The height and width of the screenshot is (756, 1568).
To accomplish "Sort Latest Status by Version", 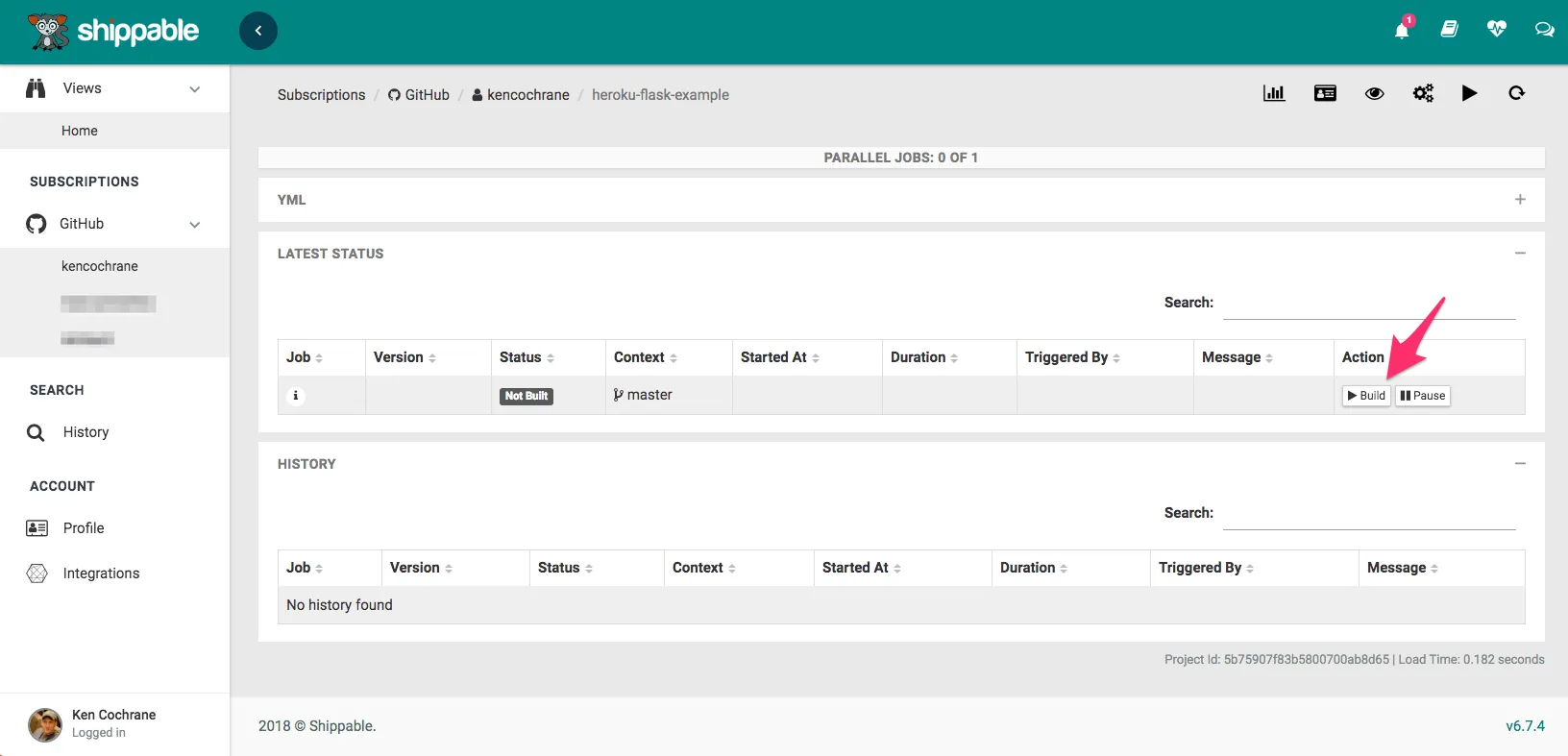I will pos(429,357).
